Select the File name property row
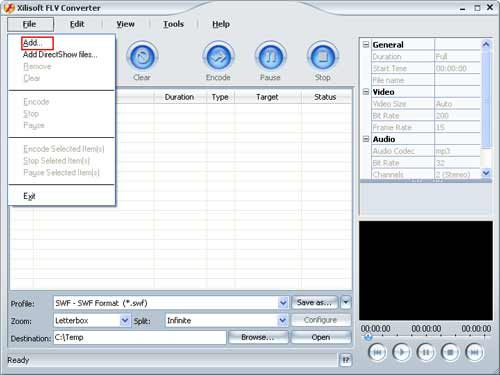The width and height of the screenshot is (500, 375). tap(426, 80)
